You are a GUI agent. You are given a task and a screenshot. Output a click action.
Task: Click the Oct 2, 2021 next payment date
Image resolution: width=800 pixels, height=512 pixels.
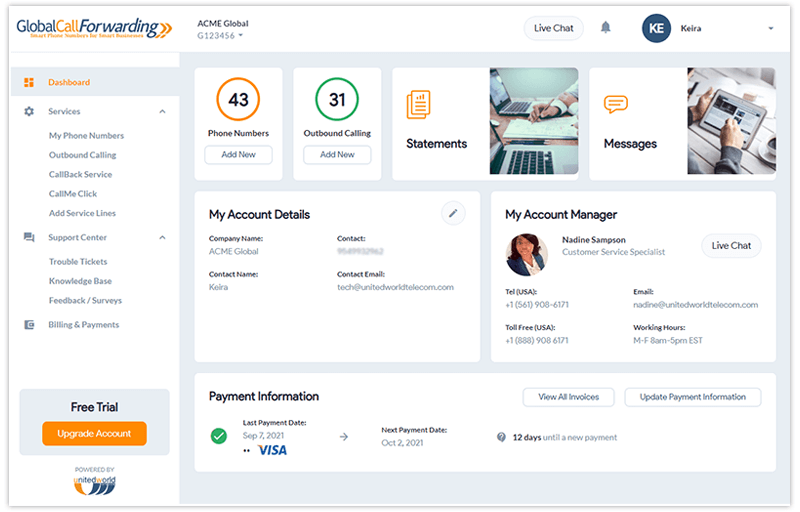[403, 443]
